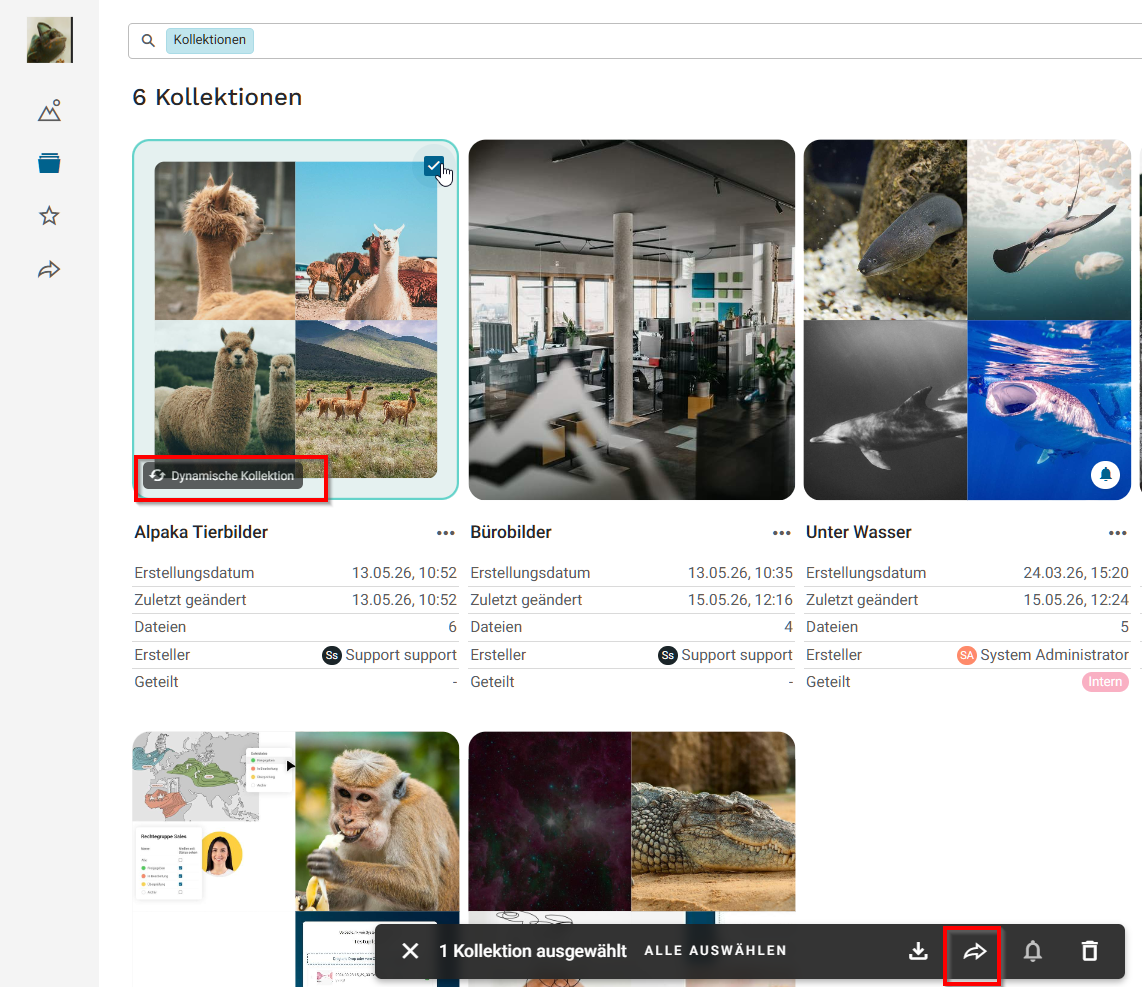
Task: Open the collections box icon in sidebar
Action: point(50,163)
